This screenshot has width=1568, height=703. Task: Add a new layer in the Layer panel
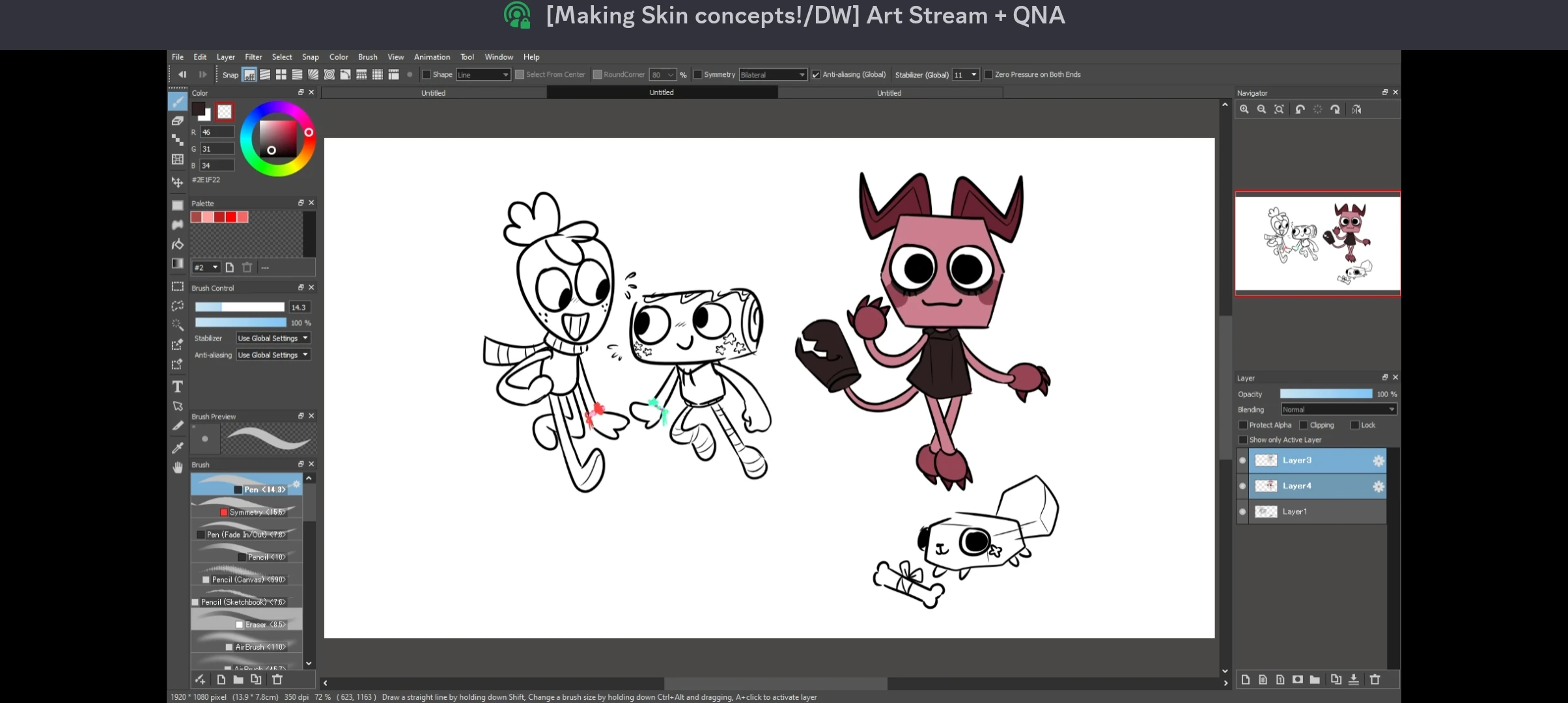pos(1245,680)
